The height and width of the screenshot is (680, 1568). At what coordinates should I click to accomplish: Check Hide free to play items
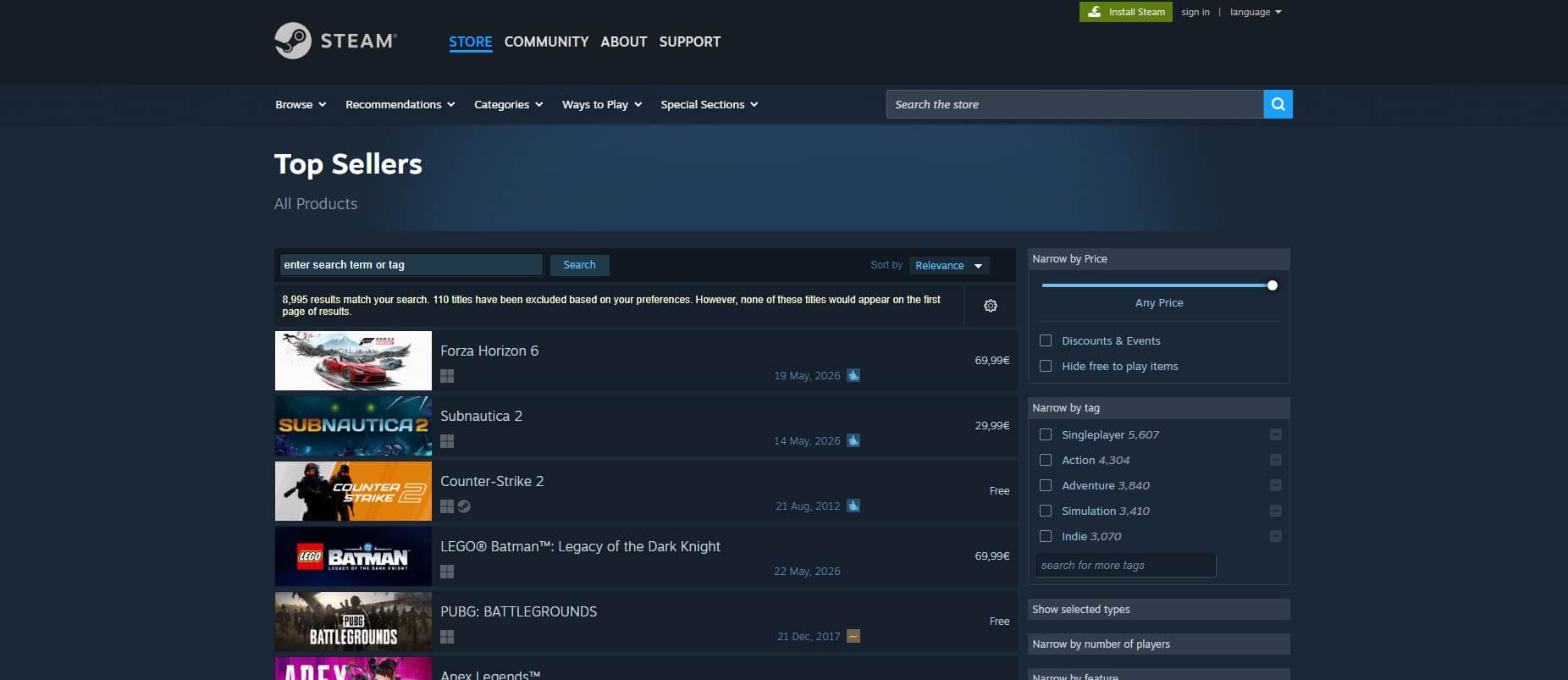pyautogui.click(x=1046, y=366)
